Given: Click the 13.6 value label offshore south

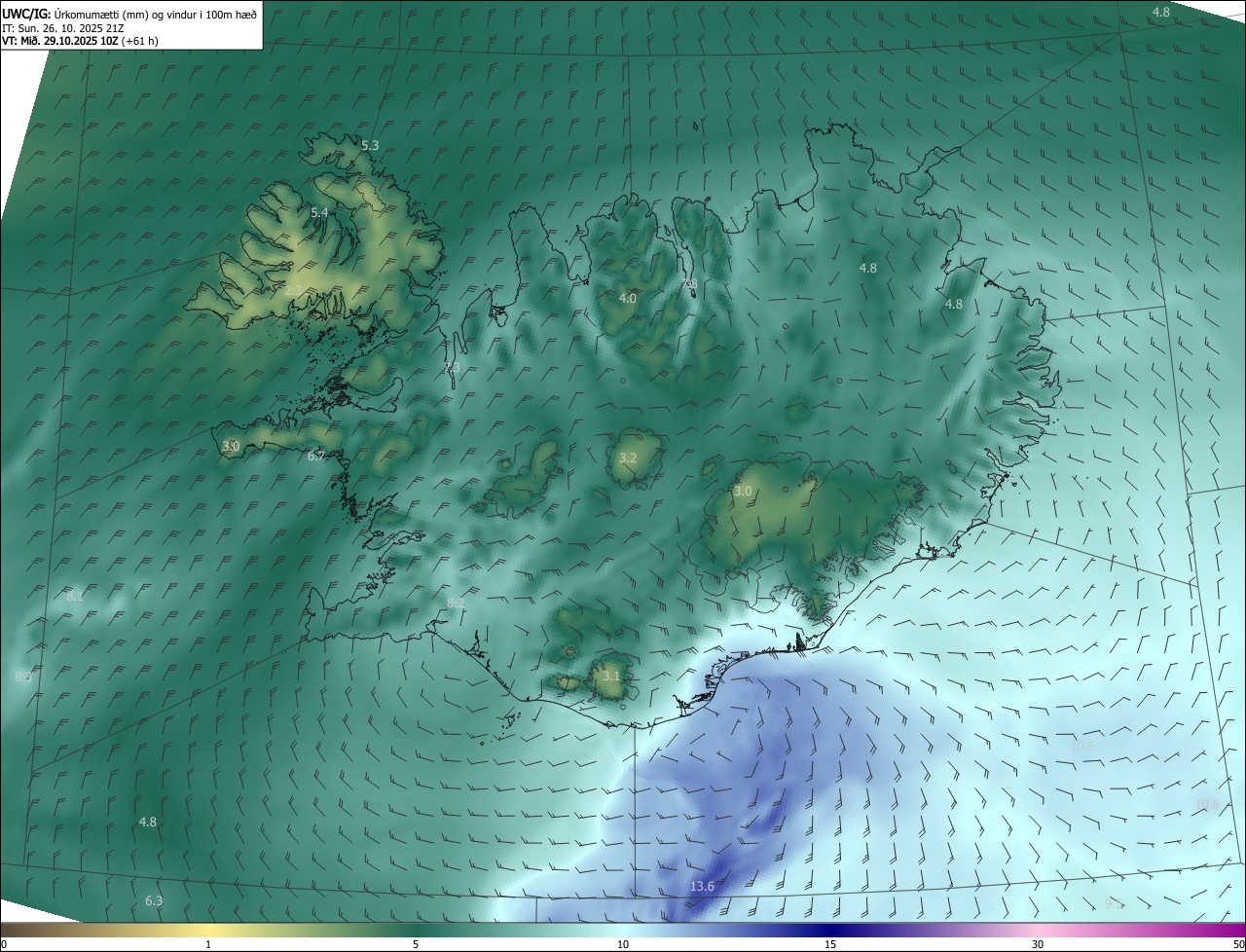Looking at the screenshot, I should [x=702, y=886].
